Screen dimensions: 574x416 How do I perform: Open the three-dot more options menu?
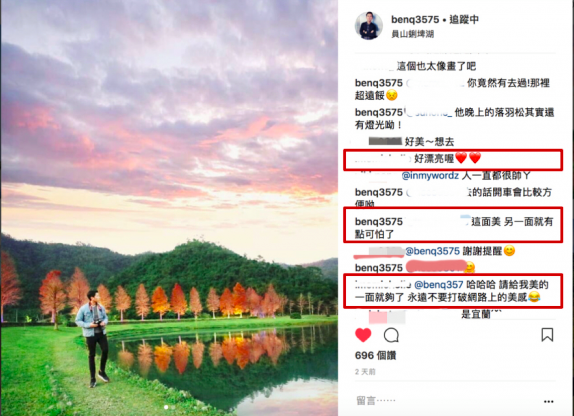click(x=548, y=402)
